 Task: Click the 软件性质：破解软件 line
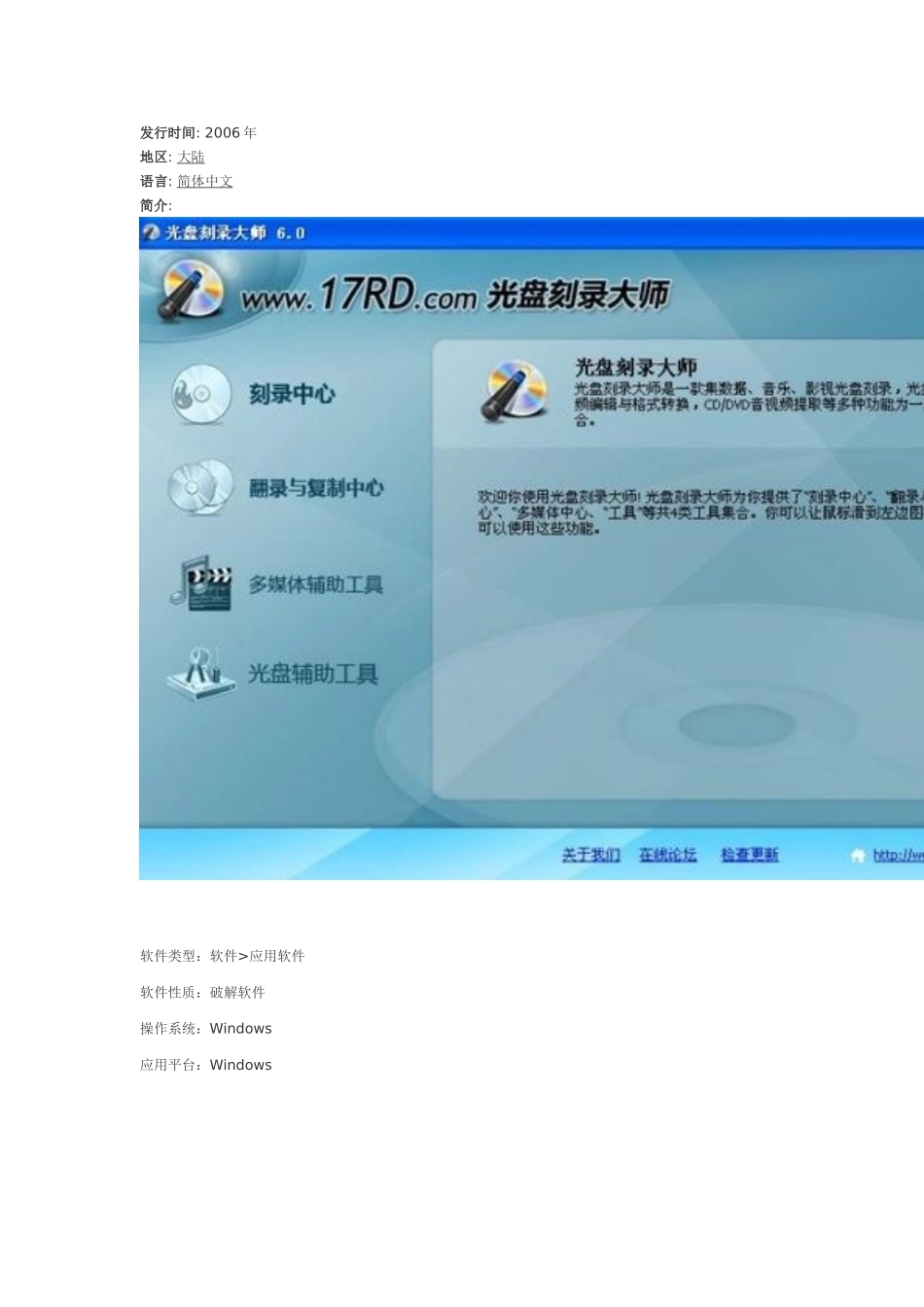[x=202, y=992]
